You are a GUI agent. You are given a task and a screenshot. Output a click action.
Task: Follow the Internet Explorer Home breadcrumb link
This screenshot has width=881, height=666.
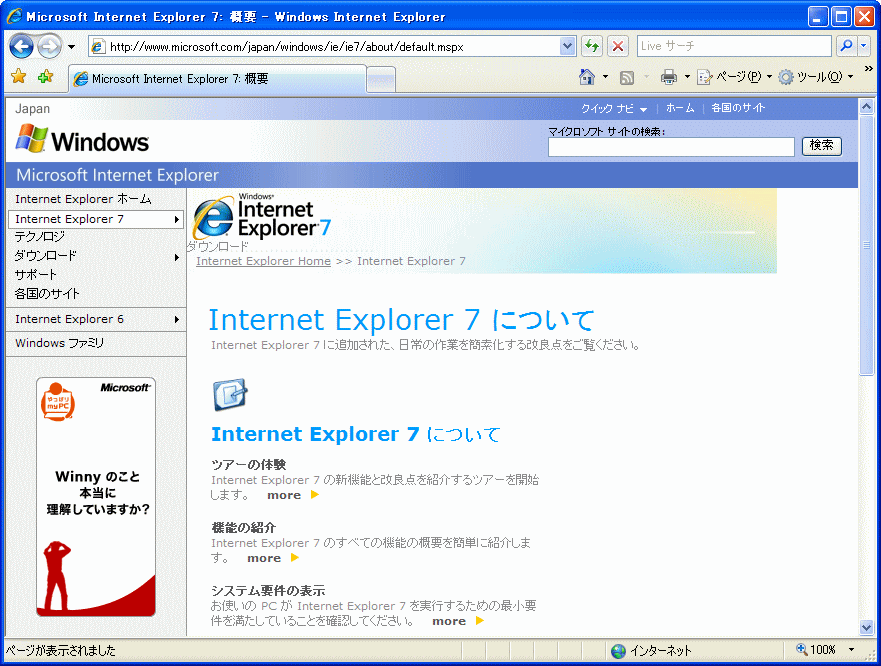tap(264, 261)
